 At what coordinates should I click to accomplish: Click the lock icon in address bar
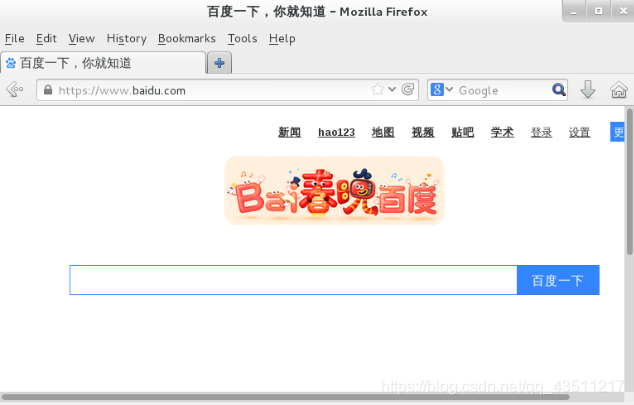pos(48,90)
